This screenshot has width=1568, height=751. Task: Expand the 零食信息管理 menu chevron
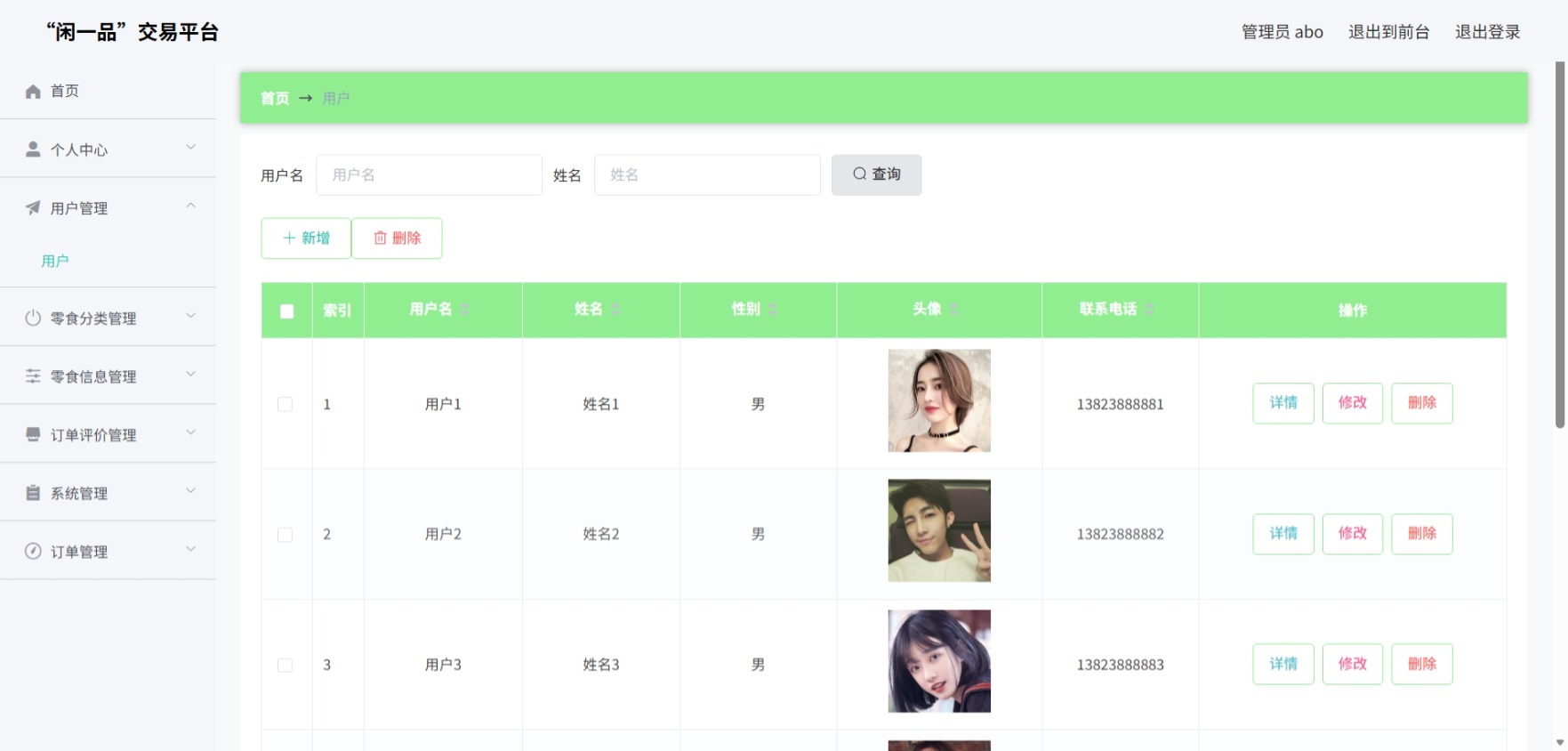tap(190, 375)
